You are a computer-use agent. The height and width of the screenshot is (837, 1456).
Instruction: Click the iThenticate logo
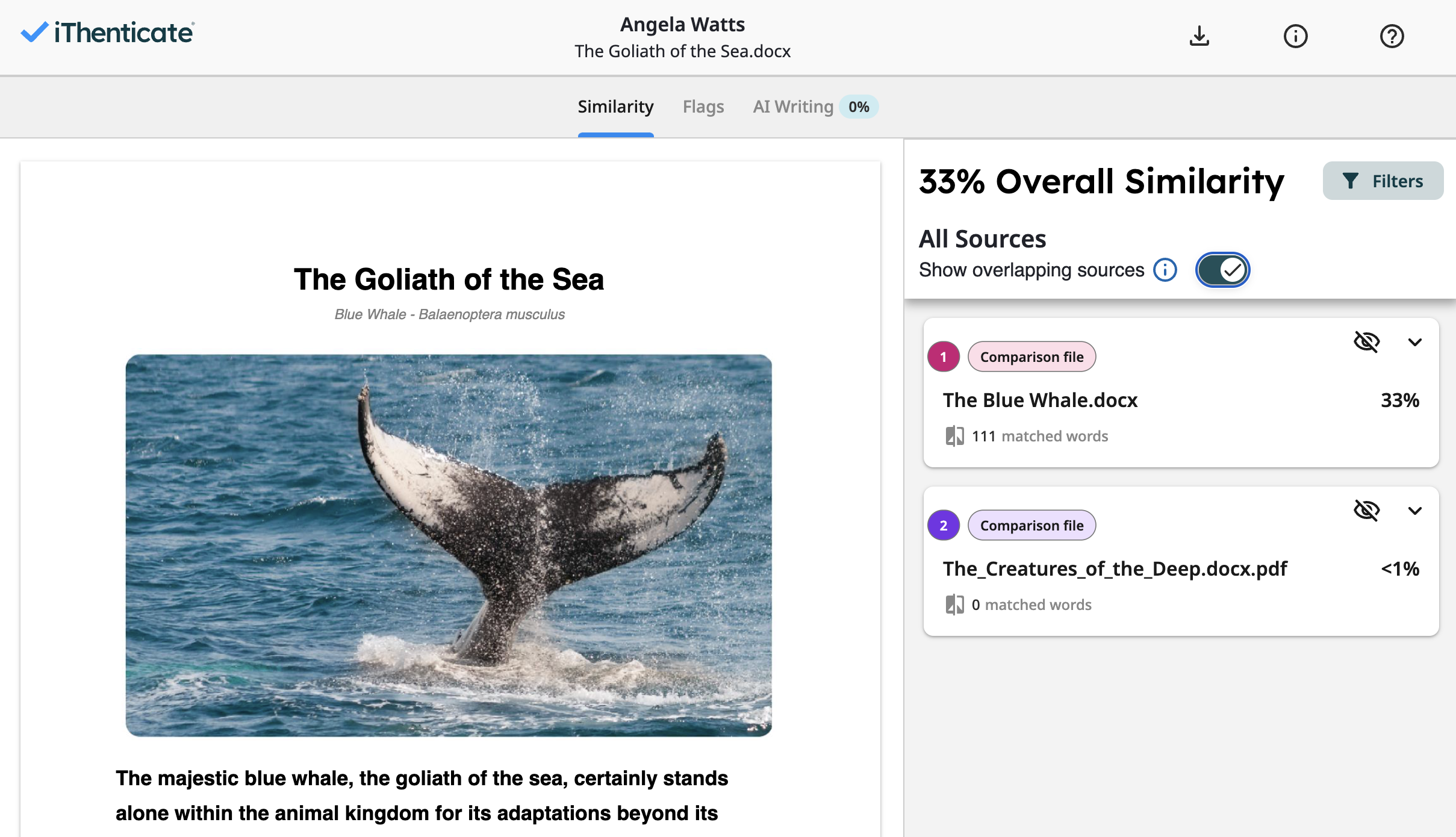[107, 33]
